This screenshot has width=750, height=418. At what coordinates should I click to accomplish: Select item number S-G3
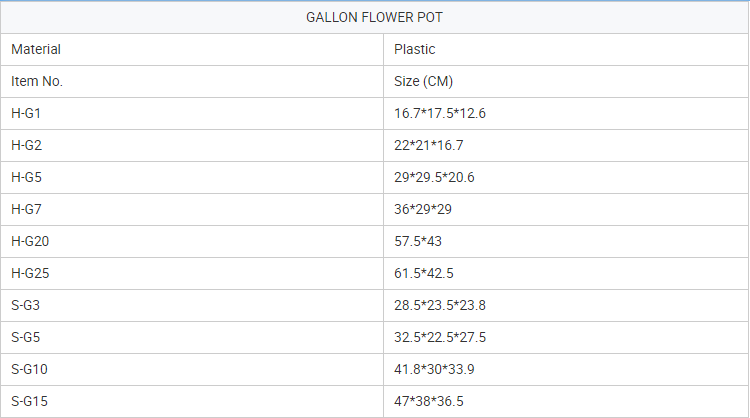pos(26,305)
